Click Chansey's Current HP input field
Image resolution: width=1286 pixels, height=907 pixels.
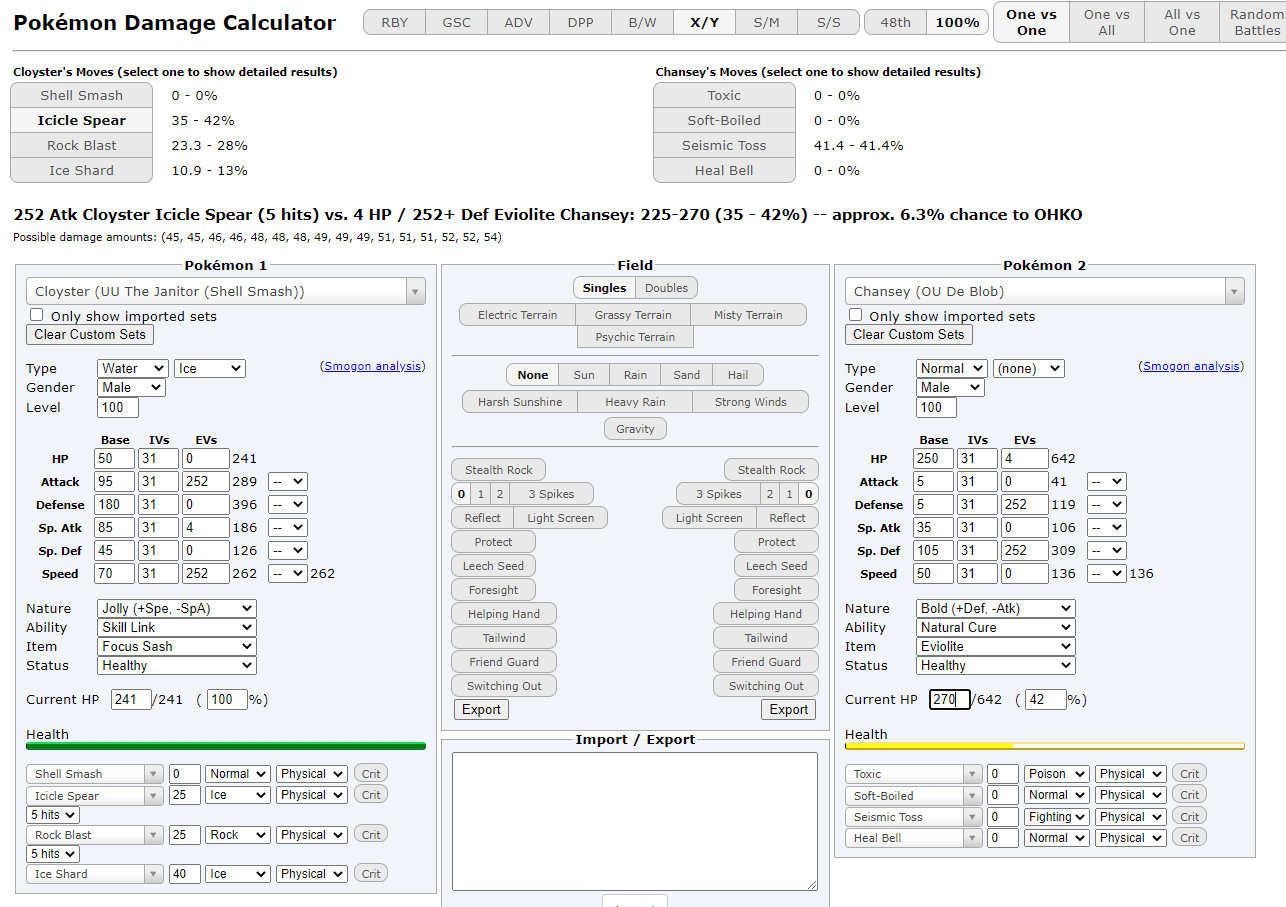pos(950,699)
